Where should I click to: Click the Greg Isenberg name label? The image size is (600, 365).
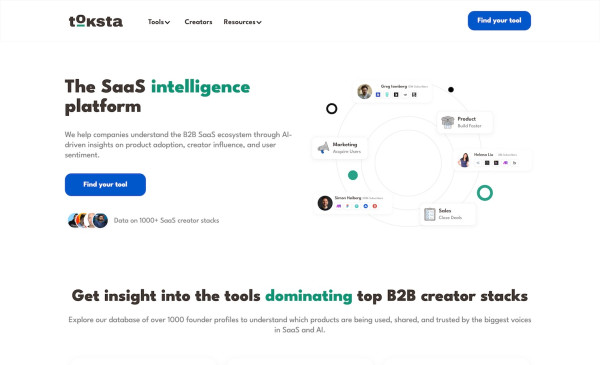coord(394,86)
